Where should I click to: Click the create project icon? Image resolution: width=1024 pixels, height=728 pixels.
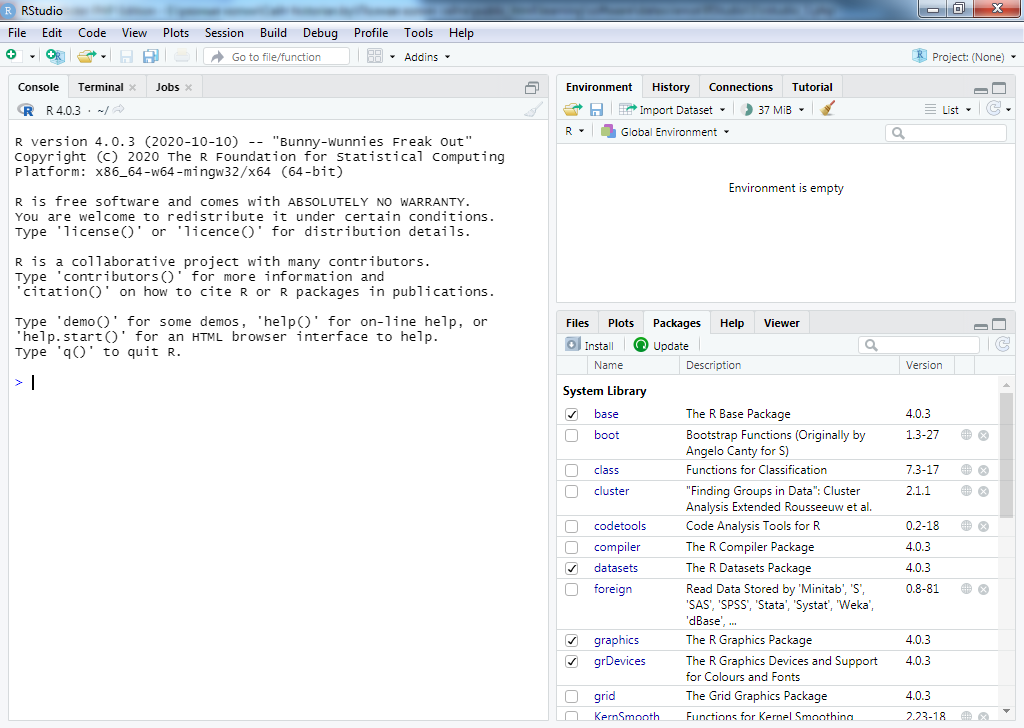(x=55, y=56)
